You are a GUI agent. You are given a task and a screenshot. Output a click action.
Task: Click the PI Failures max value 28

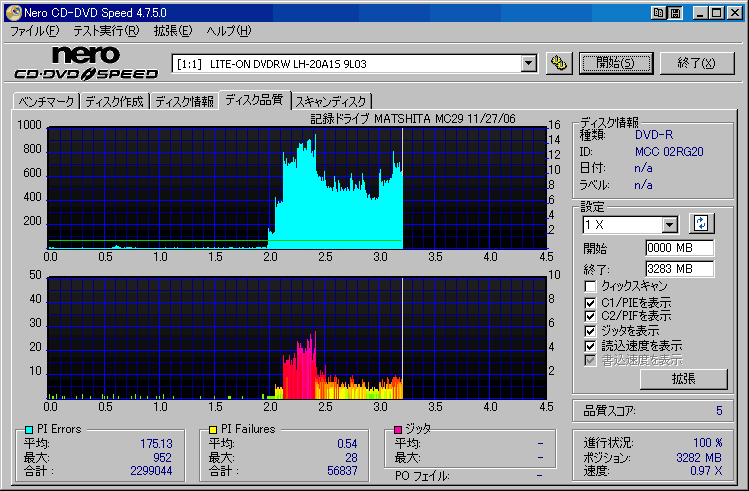(351, 458)
